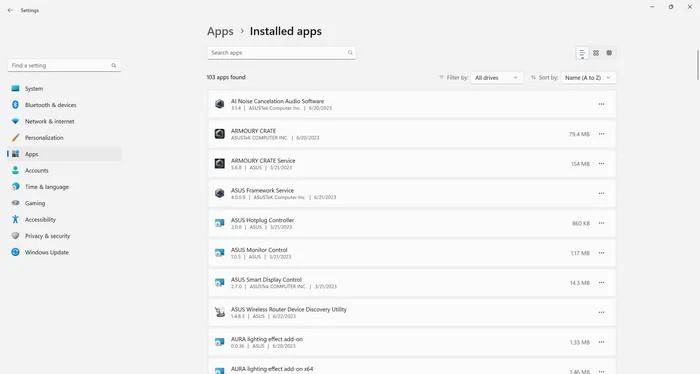Select the ASUS Monitor Control name text
Image resolution: width=700 pixels, height=374 pixels.
pyautogui.click(x=259, y=250)
